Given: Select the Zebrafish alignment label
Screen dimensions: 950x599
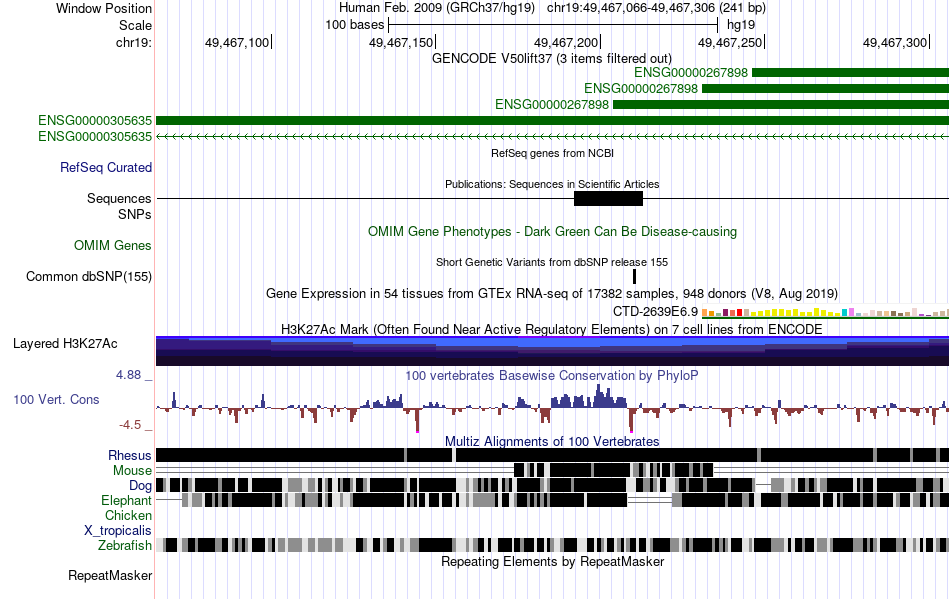Looking at the screenshot, I should [125, 545].
